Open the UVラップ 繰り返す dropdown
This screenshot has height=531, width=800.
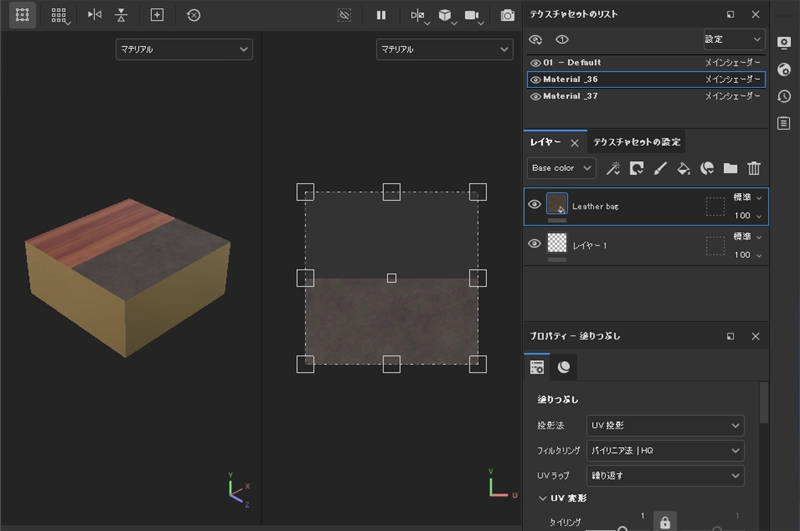(665, 475)
